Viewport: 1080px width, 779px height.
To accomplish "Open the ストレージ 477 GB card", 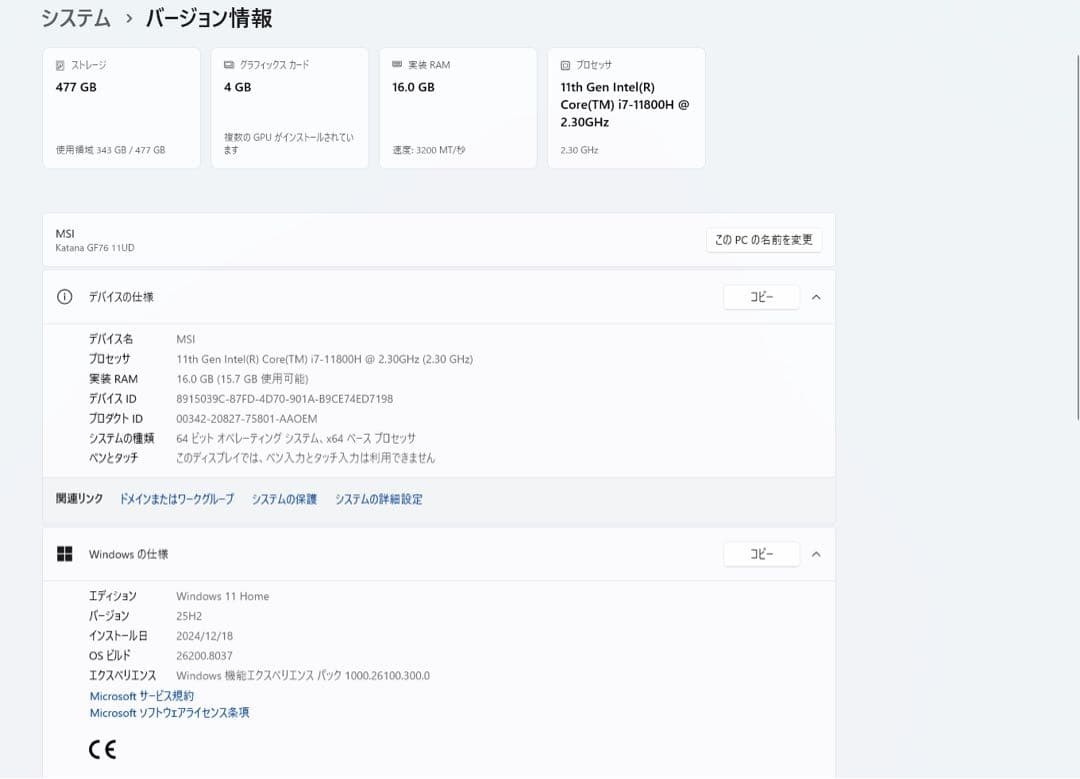I will click(121, 108).
